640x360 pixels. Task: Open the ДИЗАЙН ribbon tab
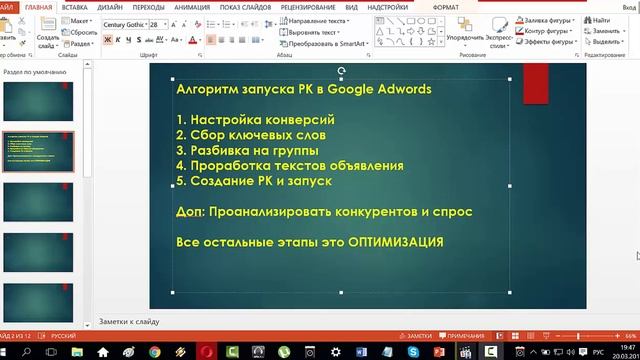(x=110, y=7)
